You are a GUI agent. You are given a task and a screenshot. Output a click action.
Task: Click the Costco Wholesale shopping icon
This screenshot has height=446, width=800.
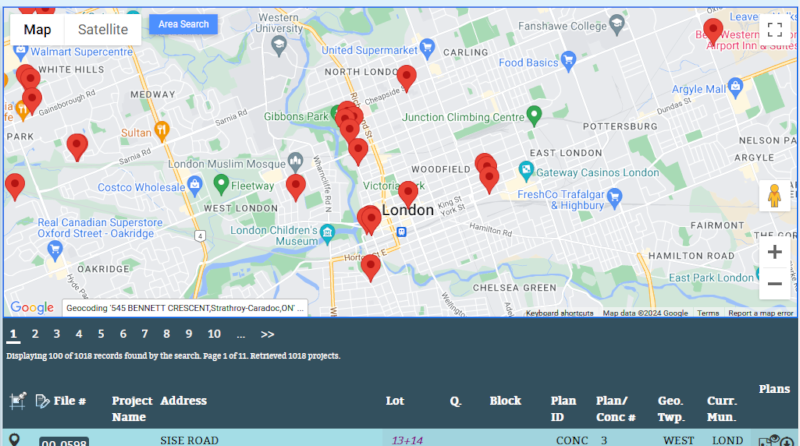tap(194, 186)
